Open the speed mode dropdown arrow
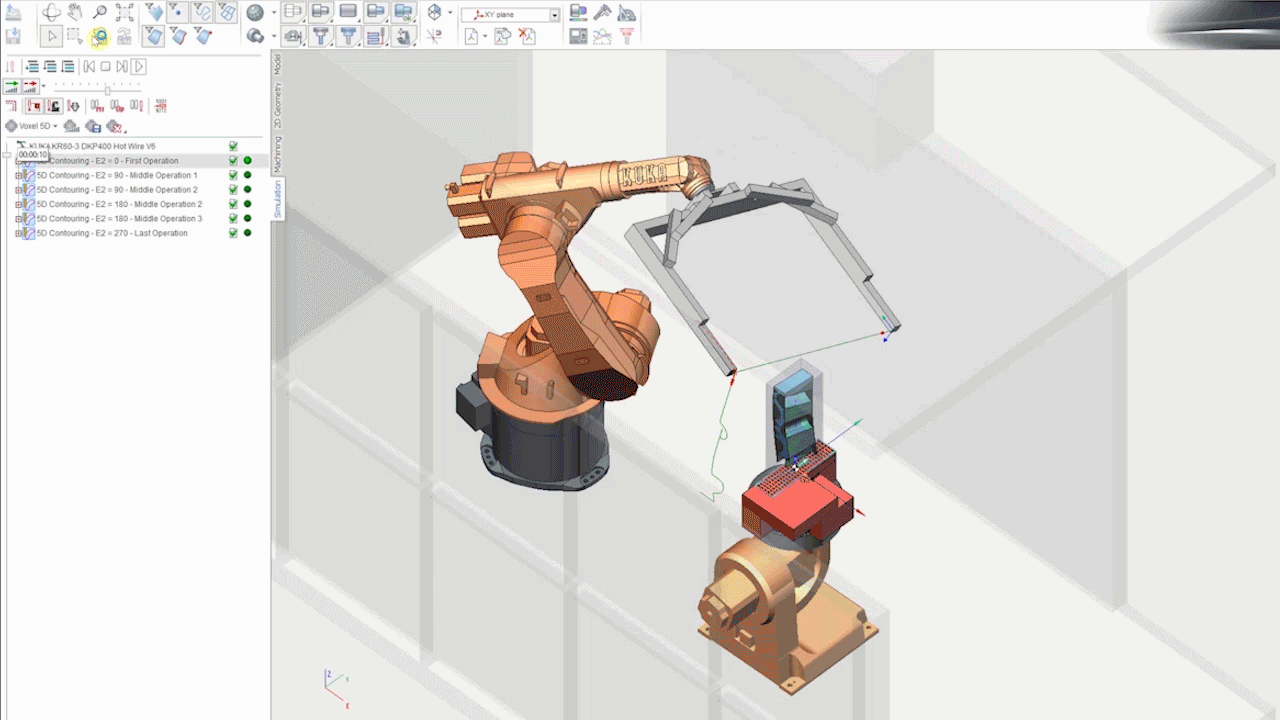1280x720 pixels. click(44, 86)
